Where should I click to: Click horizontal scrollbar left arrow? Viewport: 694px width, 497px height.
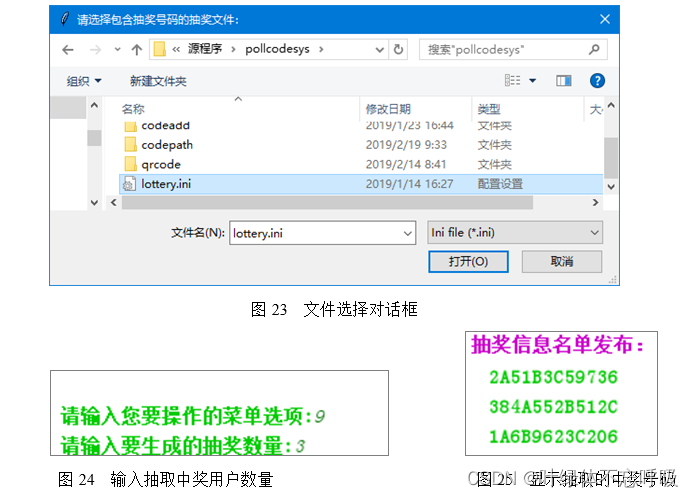point(114,202)
